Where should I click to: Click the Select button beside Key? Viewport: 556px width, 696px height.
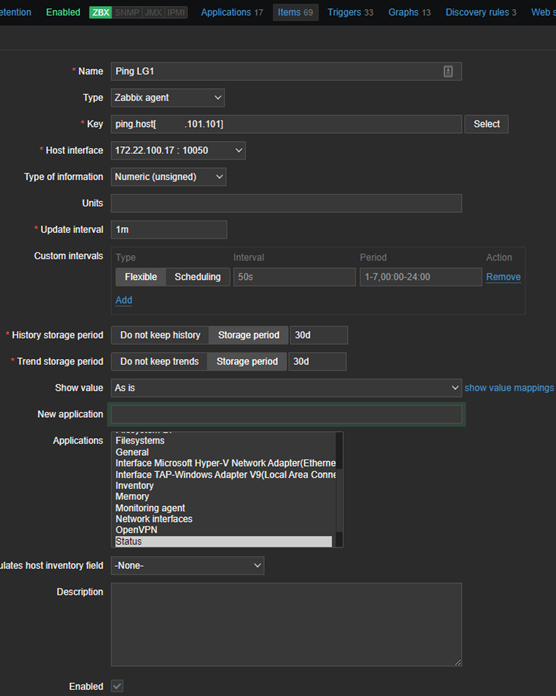486,124
